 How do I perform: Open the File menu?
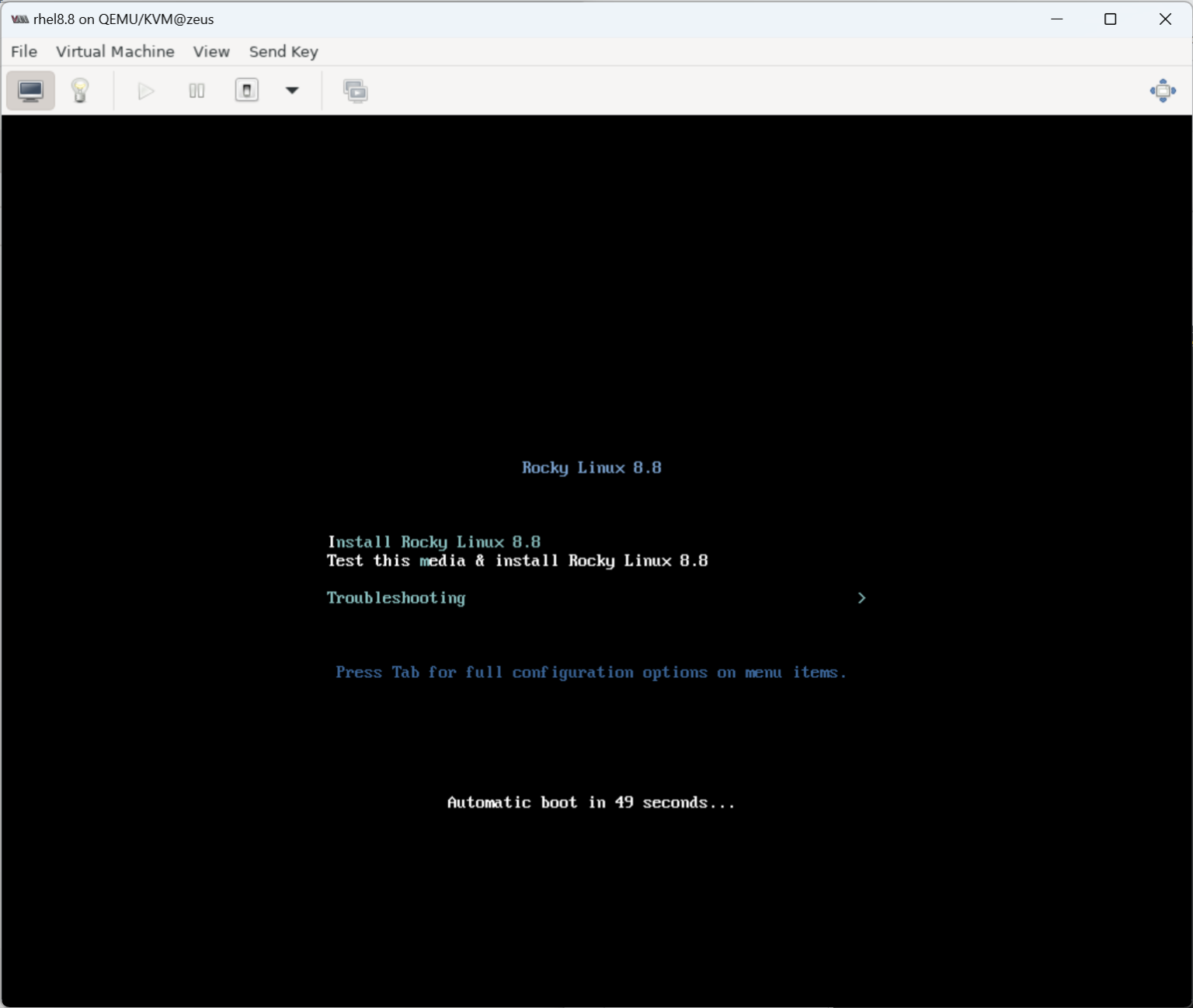(23, 51)
